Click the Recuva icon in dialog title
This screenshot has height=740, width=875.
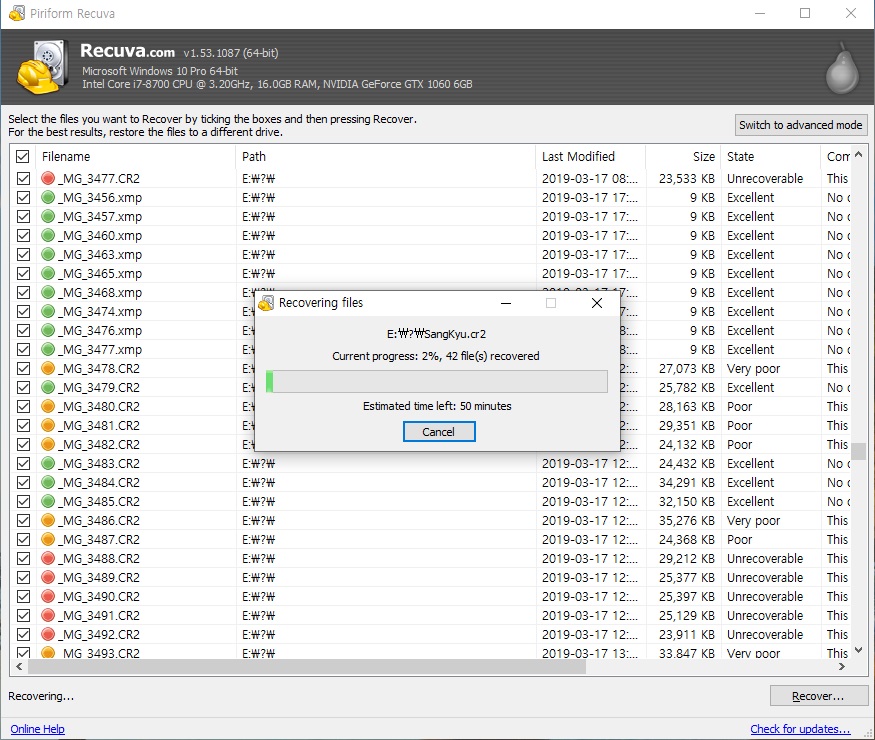[266, 303]
